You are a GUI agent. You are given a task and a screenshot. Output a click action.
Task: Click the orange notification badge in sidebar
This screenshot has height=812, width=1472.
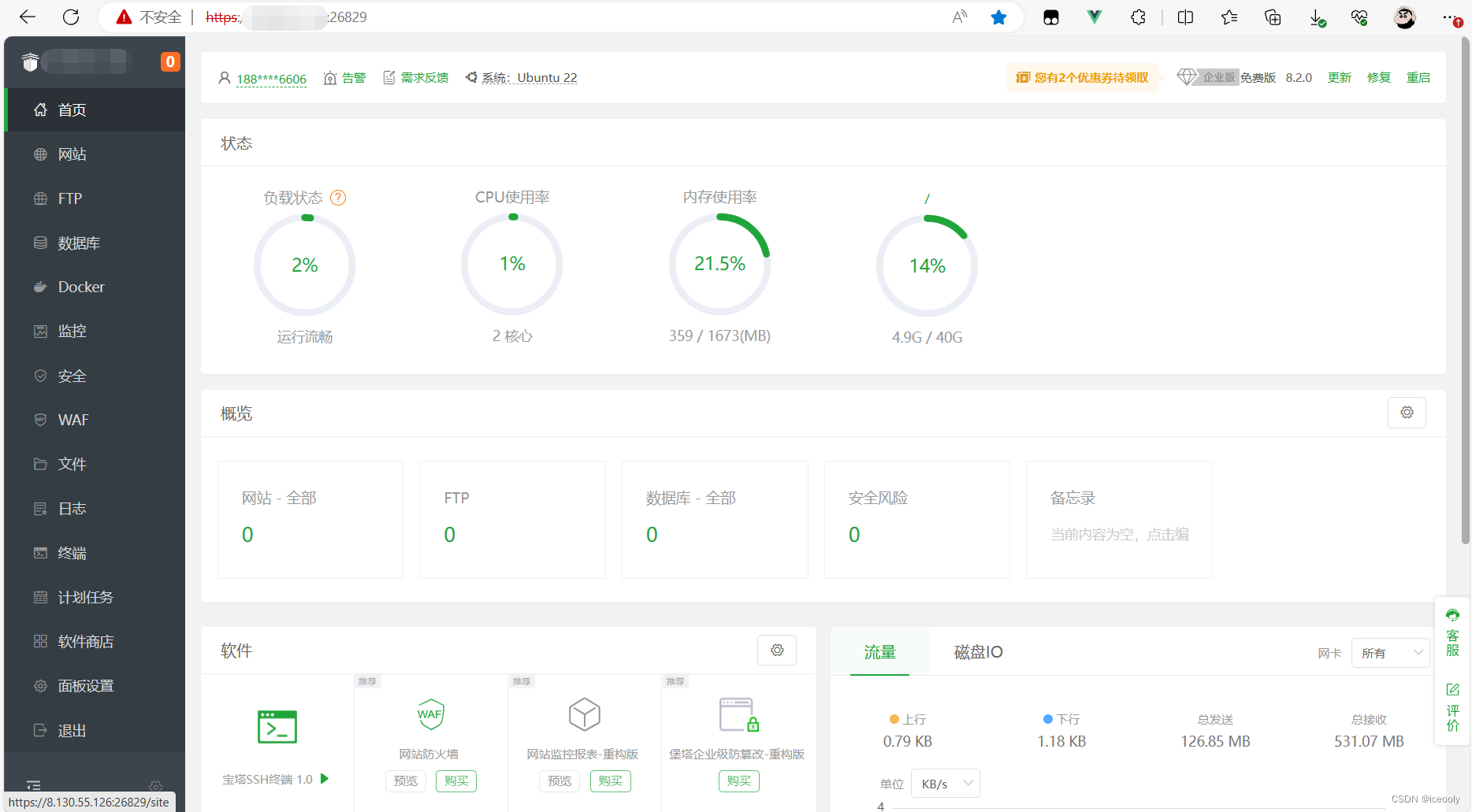(169, 61)
